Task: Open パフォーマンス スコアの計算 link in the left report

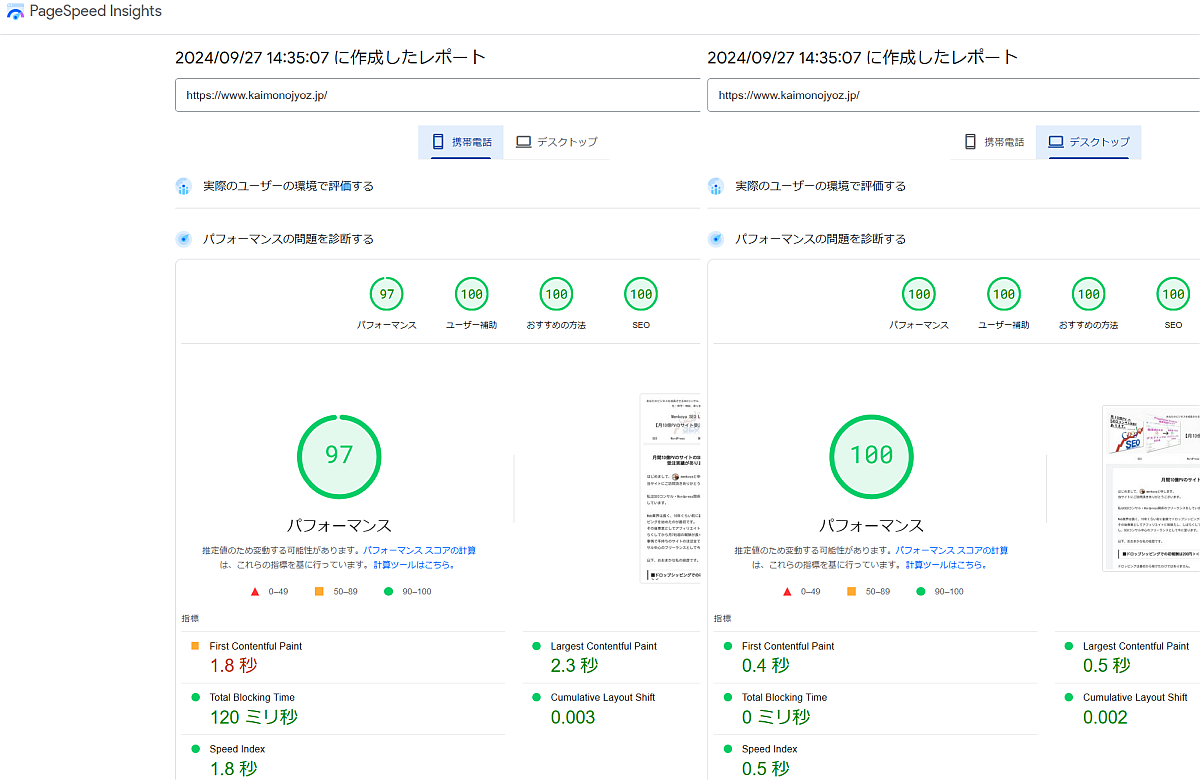Action: coord(419,550)
